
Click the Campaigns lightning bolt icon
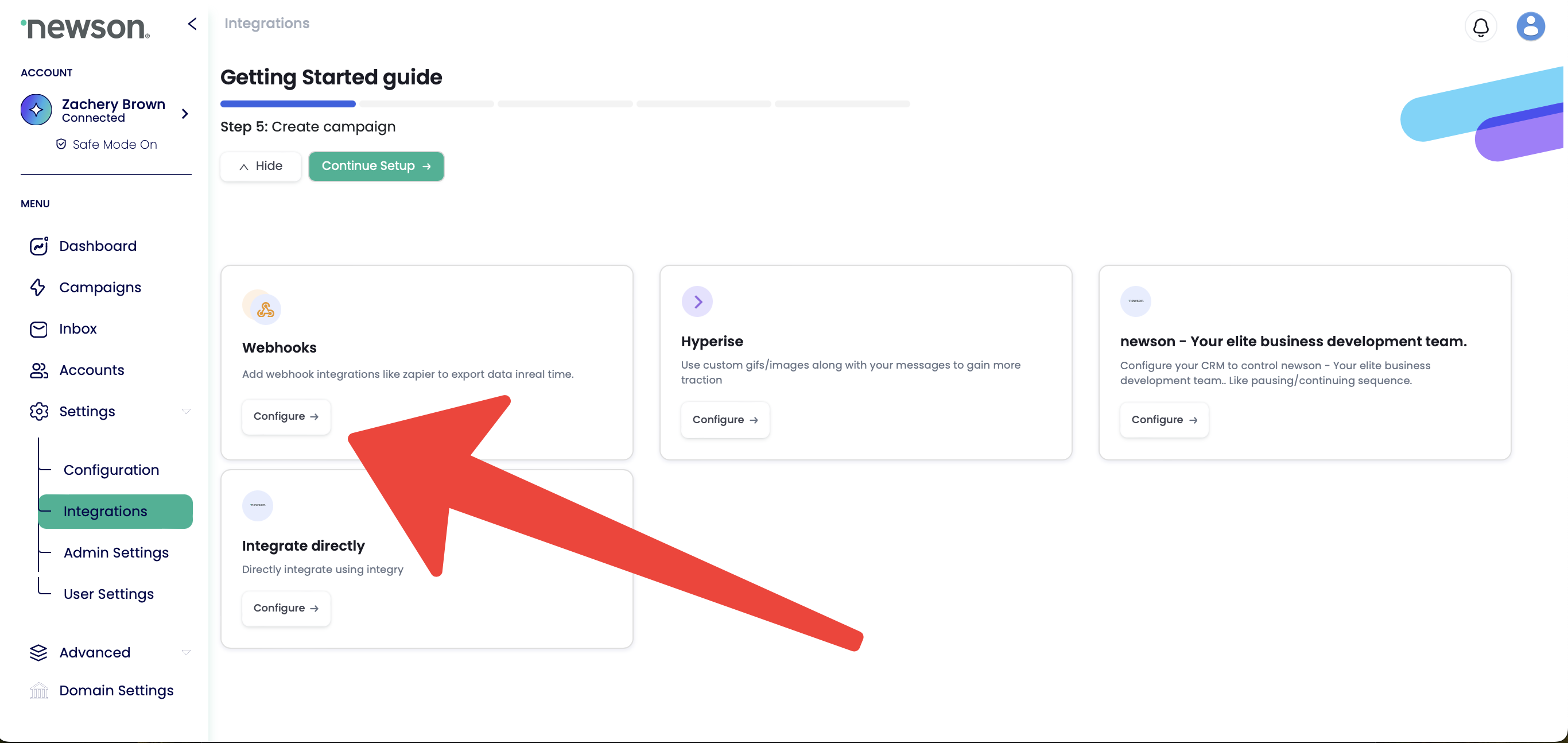(x=38, y=288)
